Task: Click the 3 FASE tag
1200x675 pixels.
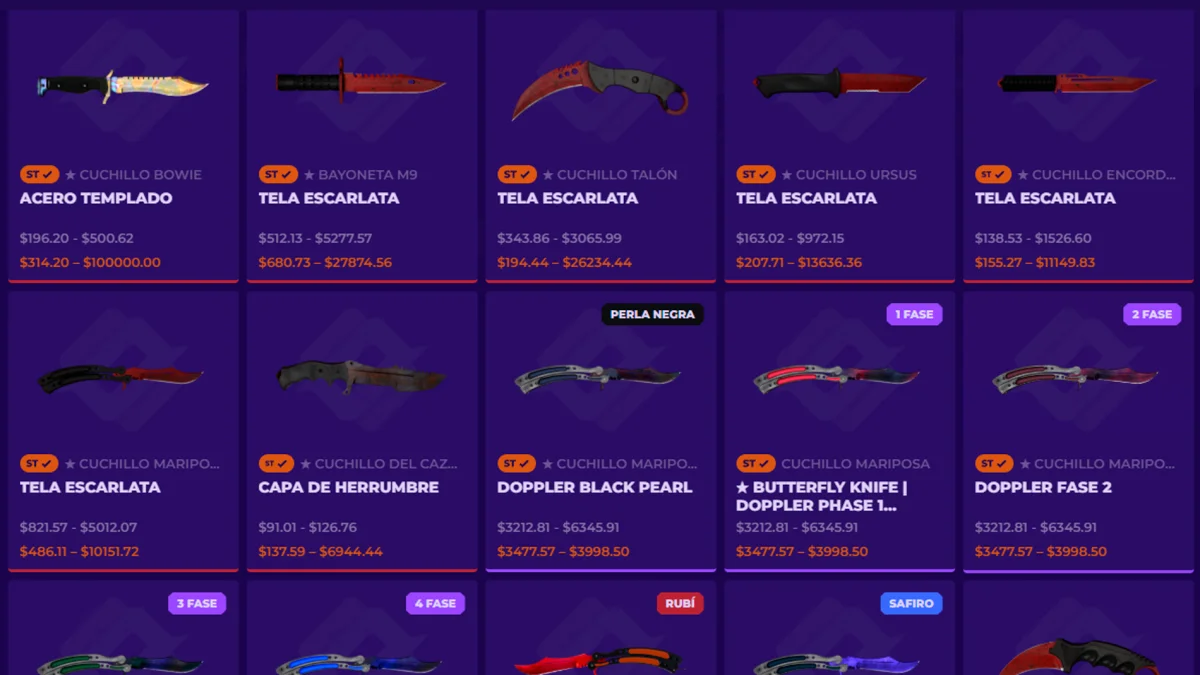Action: [197, 603]
